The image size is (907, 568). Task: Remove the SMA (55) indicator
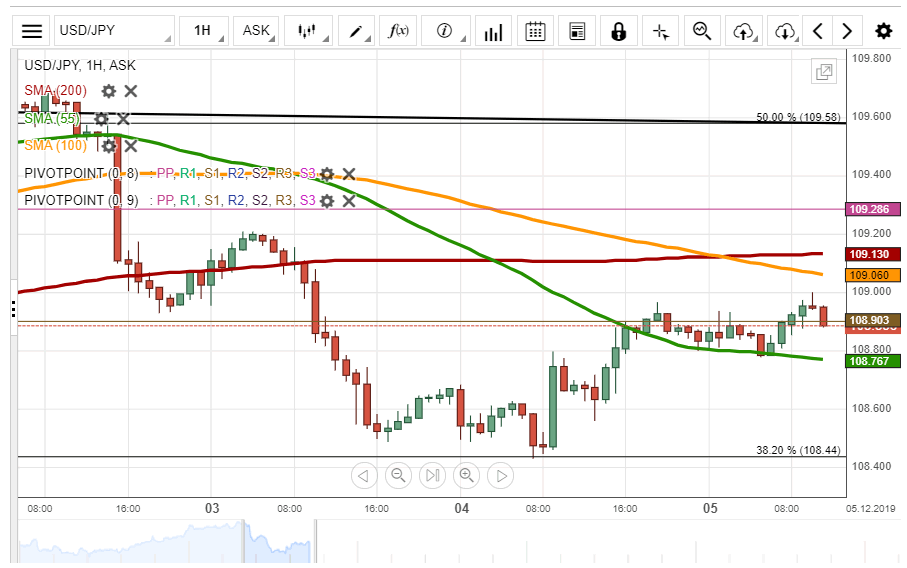pos(123,119)
